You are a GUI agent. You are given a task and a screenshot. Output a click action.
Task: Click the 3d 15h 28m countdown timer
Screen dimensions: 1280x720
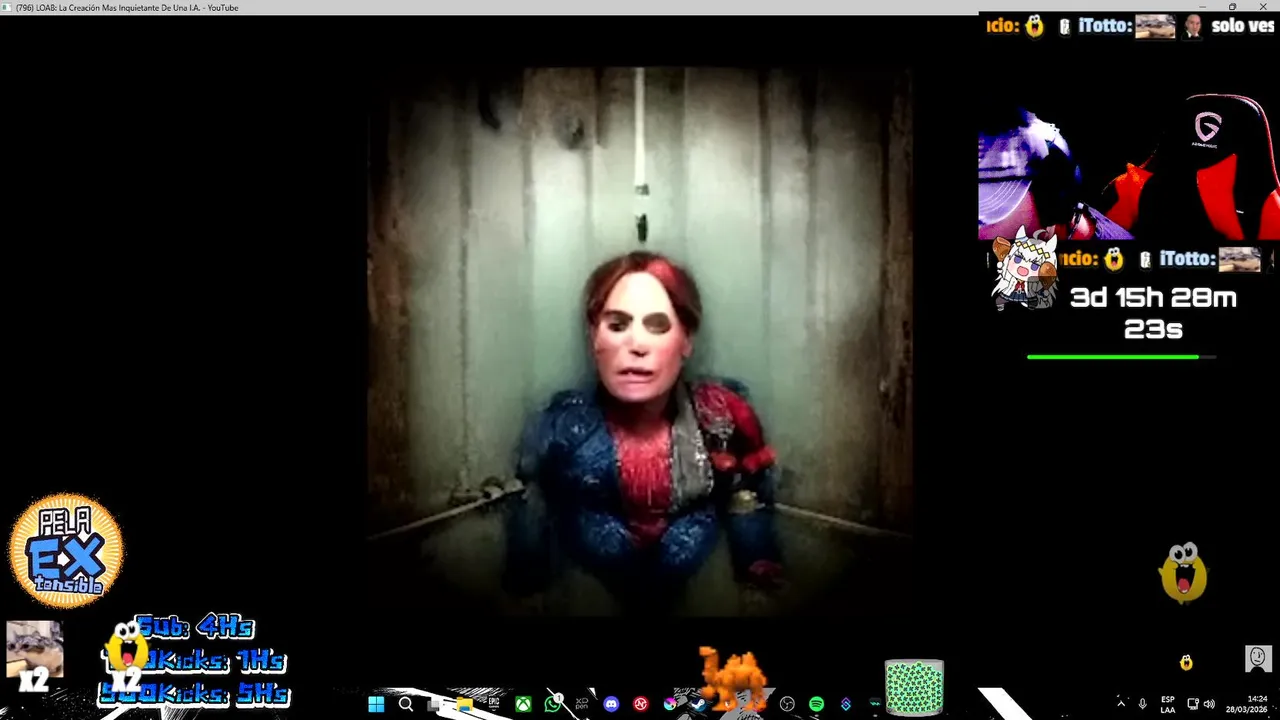pyautogui.click(x=1153, y=313)
